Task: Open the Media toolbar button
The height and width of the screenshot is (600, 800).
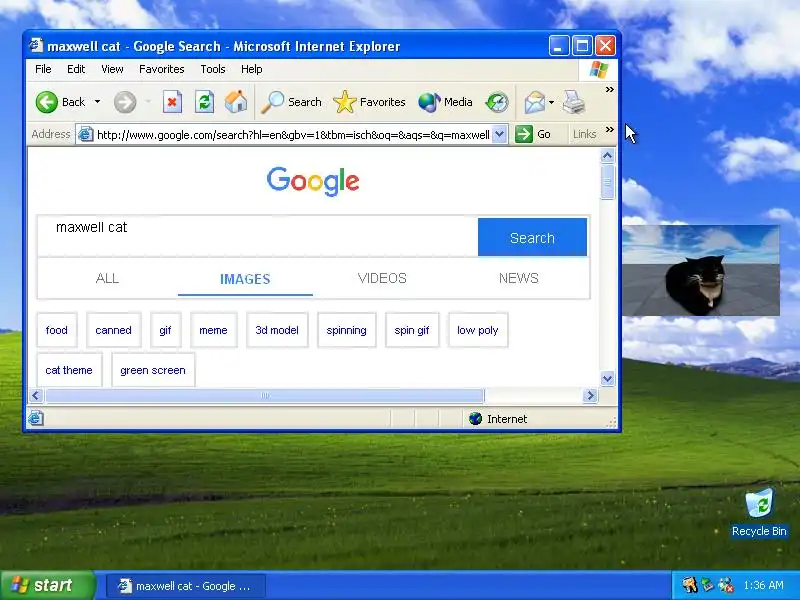Action: (445, 102)
